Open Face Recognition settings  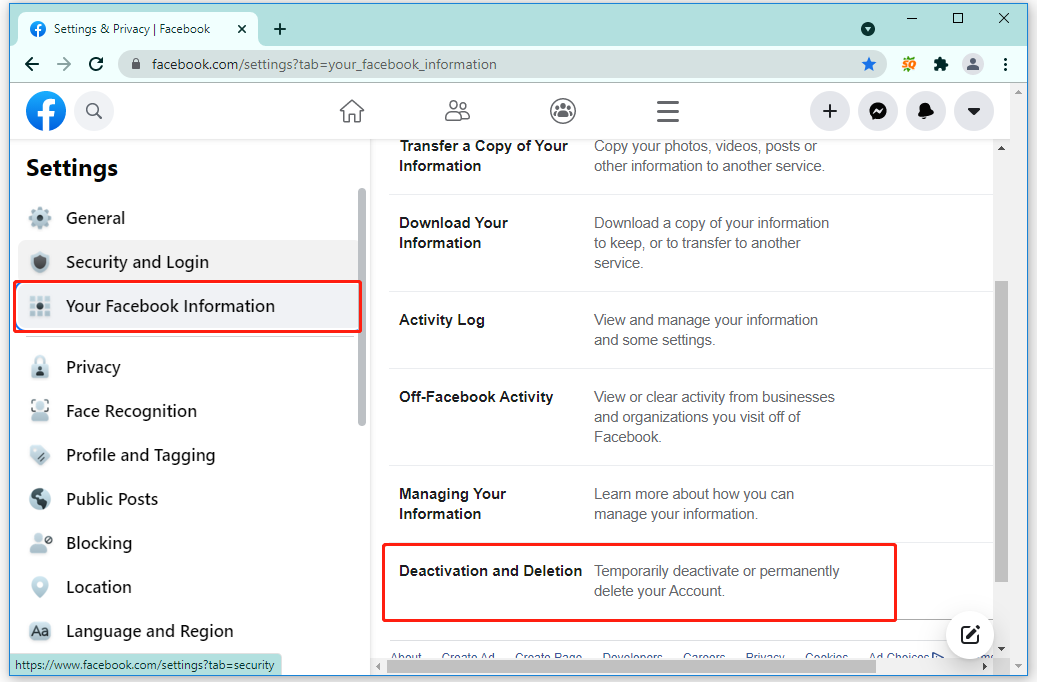(188, 411)
